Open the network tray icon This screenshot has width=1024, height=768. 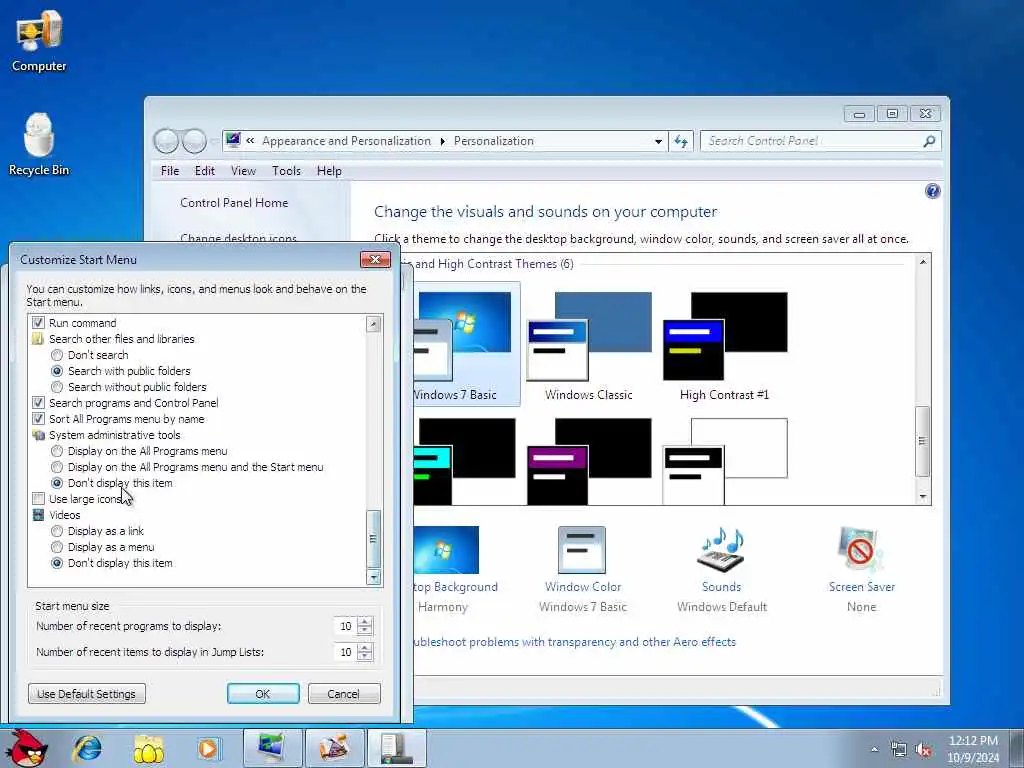point(899,750)
